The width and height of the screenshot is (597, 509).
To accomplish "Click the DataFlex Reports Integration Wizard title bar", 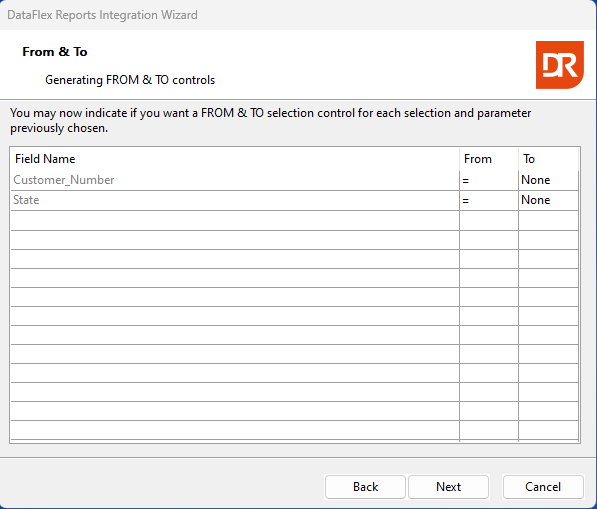I will [x=298, y=15].
